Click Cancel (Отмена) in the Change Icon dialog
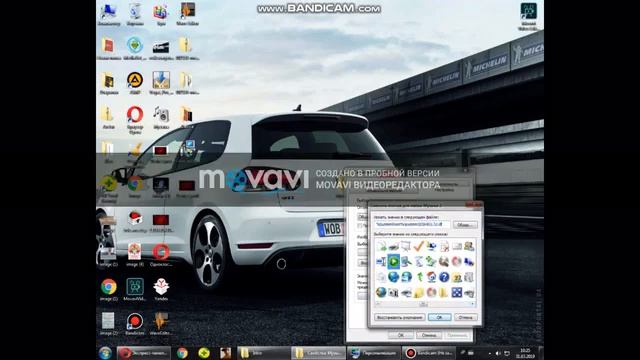Screen dimensions: 640x360 [x=466, y=317]
